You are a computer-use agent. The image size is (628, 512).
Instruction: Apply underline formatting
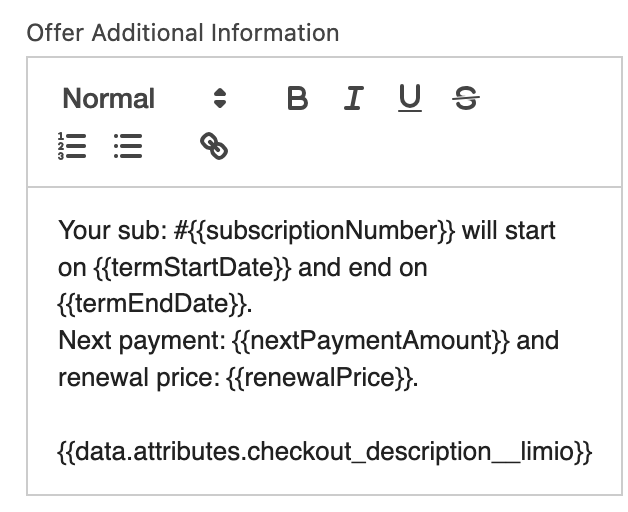(409, 98)
